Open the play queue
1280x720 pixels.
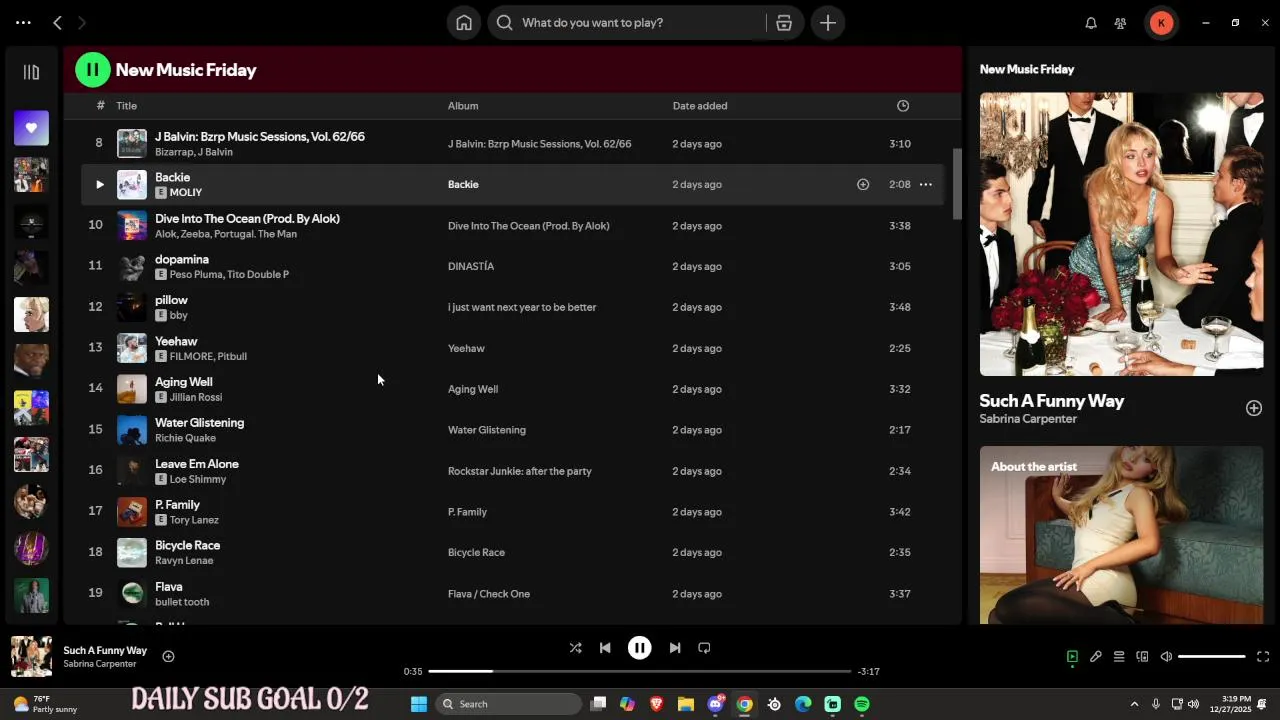pyautogui.click(x=1119, y=657)
